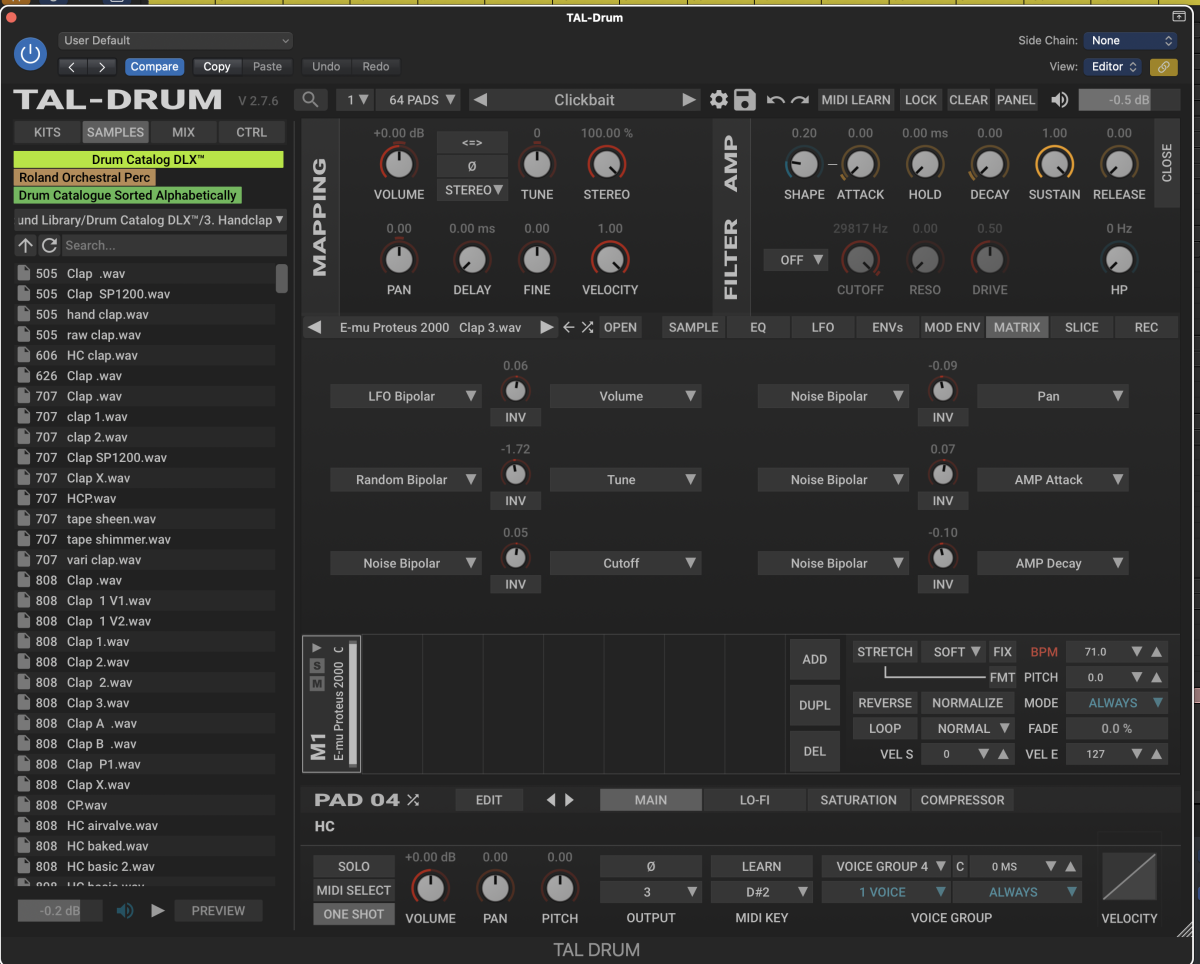Toggle preview speaker icon at bottom left
Viewport: 1200px width, 964px height.
[125, 911]
